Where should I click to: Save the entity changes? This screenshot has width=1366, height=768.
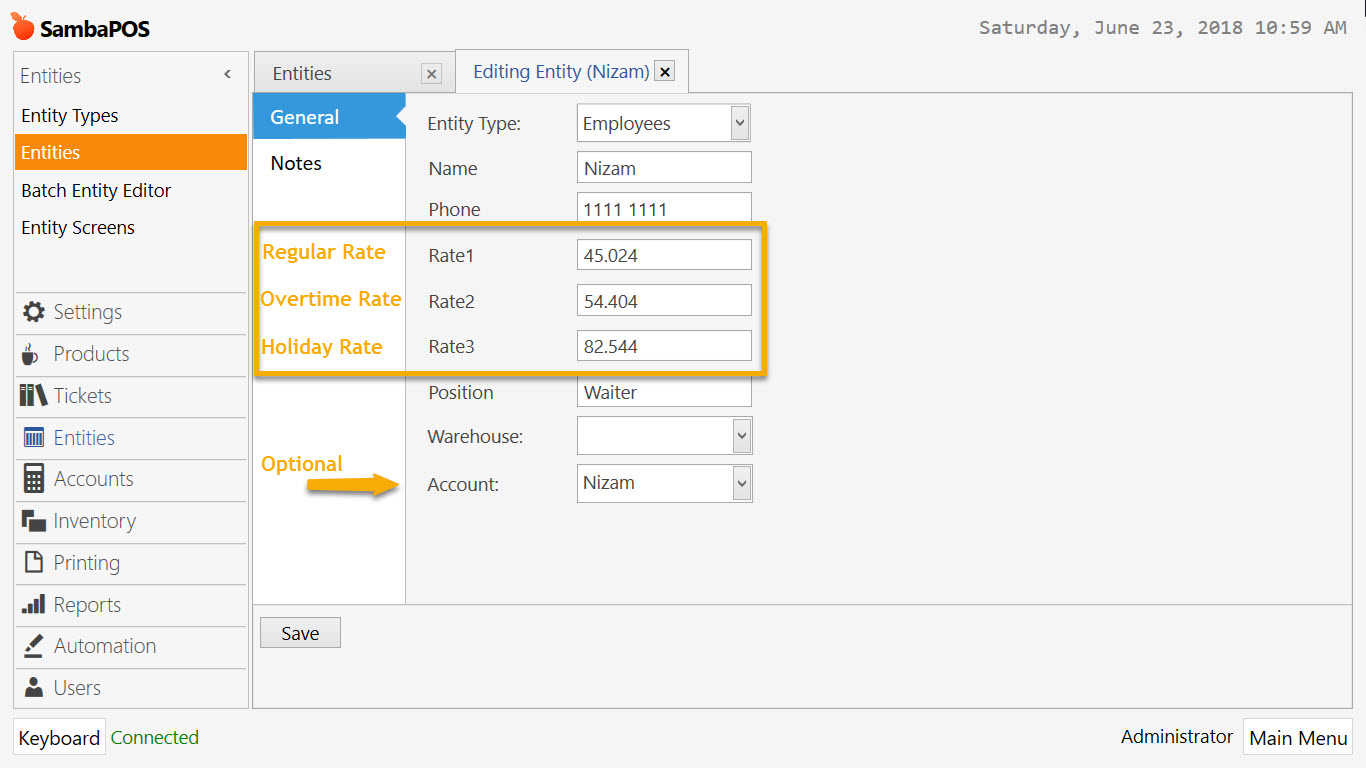[x=299, y=632]
